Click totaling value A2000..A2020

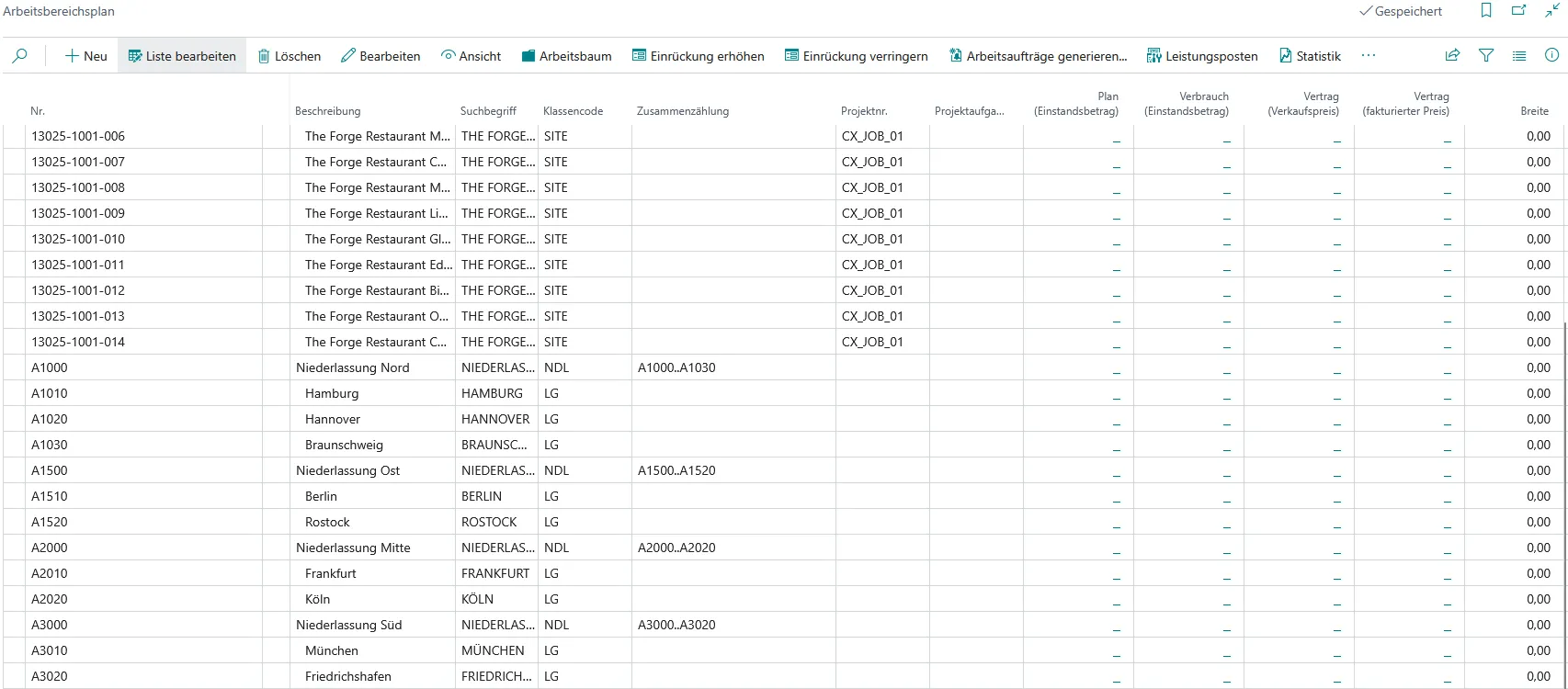[x=676, y=548]
